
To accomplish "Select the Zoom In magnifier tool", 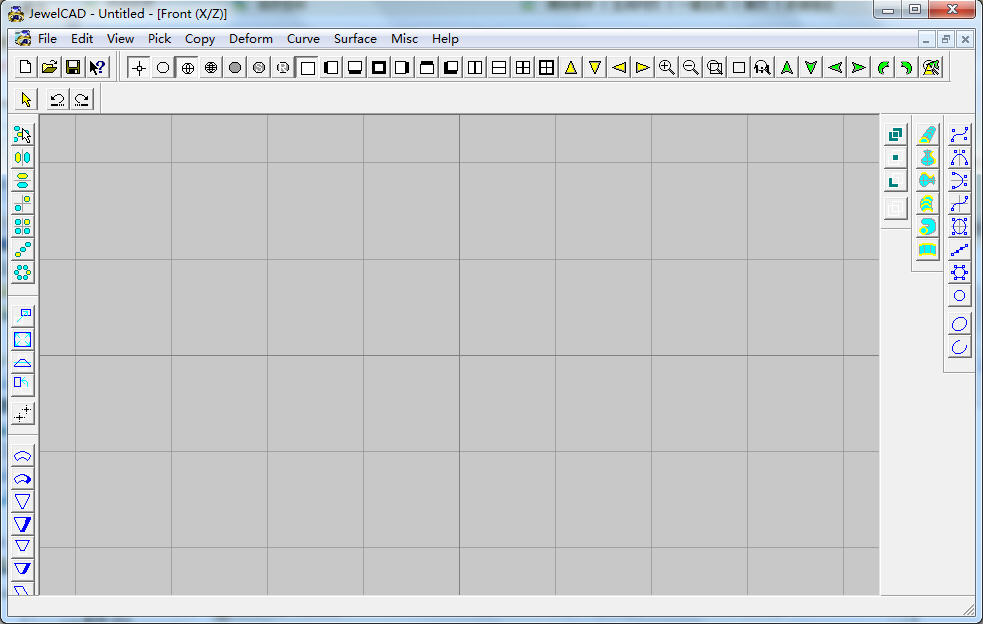I will pos(667,67).
